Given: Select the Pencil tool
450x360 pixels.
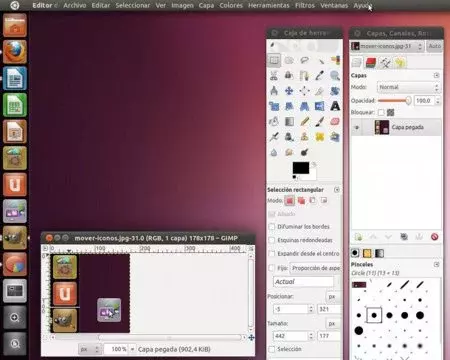Looking at the screenshot, I should click(304, 121).
